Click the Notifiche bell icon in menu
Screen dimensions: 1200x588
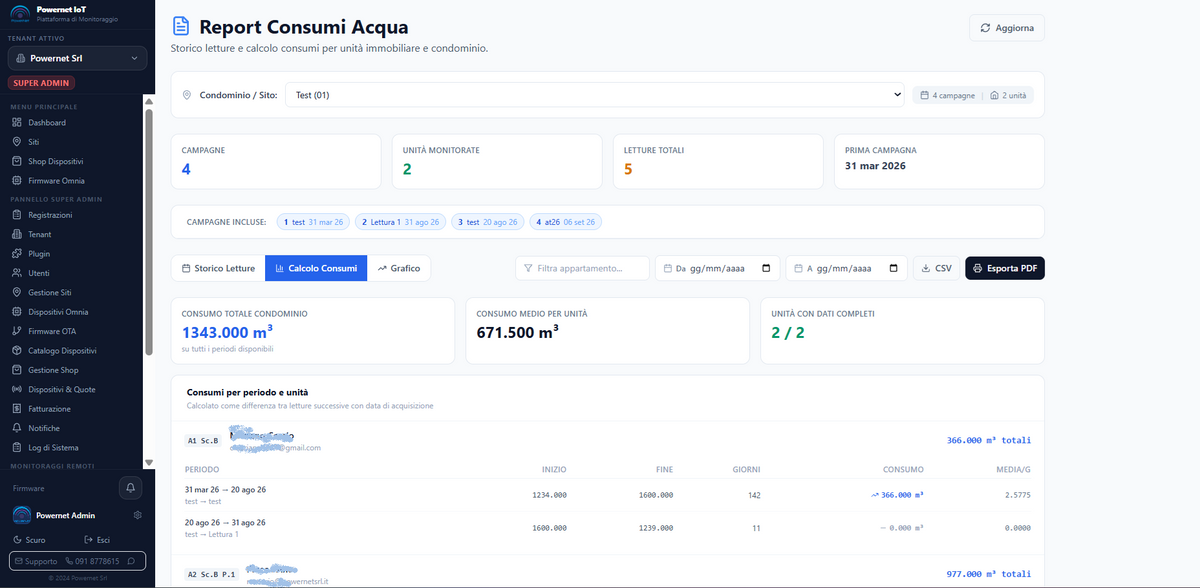[17, 428]
